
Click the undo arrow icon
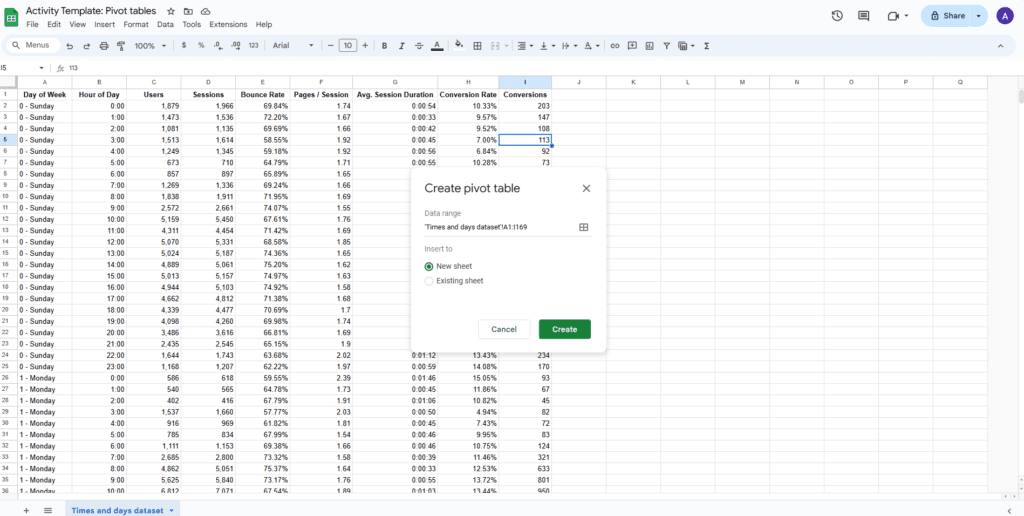tap(69, 46)
